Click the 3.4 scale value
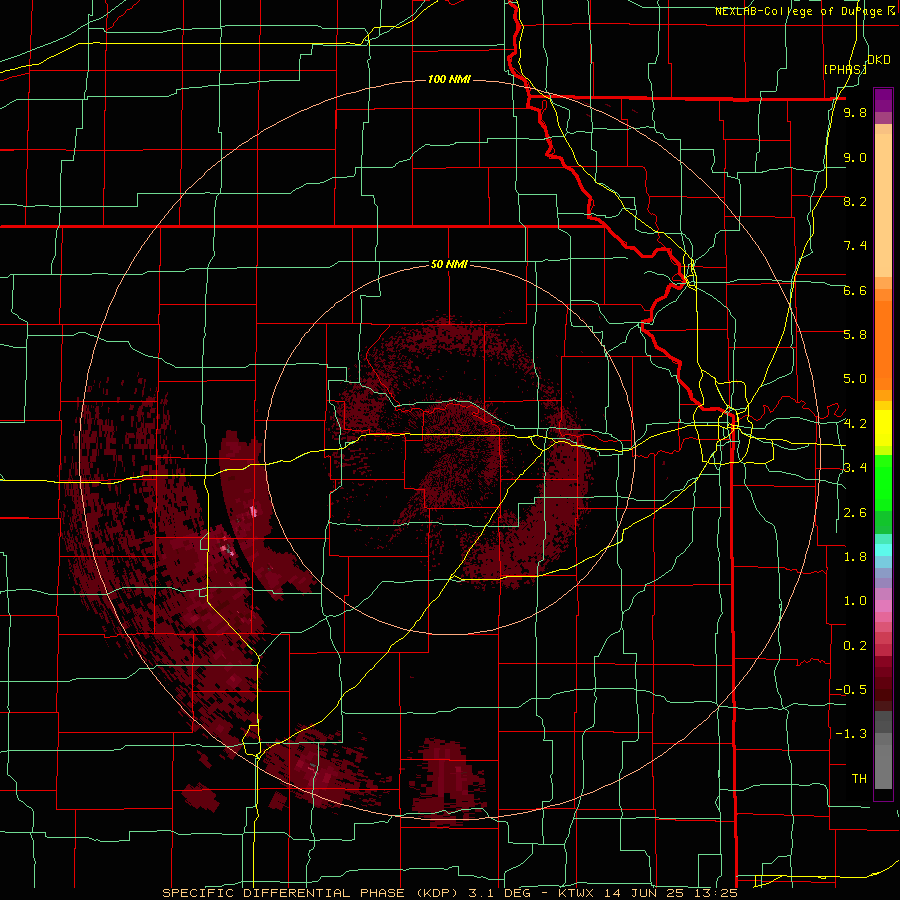Screen dimensions: 900x900 click(855, 468)
